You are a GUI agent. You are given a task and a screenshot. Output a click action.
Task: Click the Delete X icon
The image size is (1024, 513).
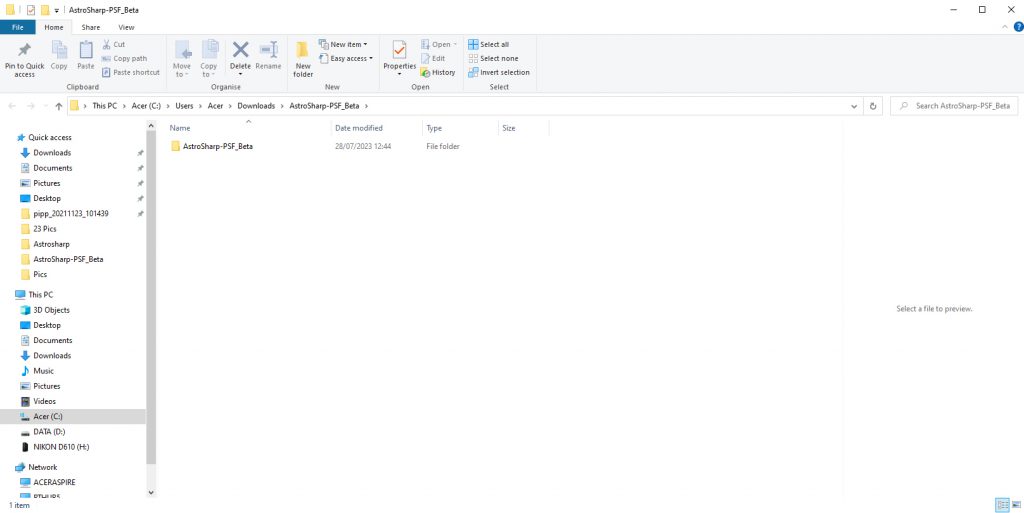240,50
